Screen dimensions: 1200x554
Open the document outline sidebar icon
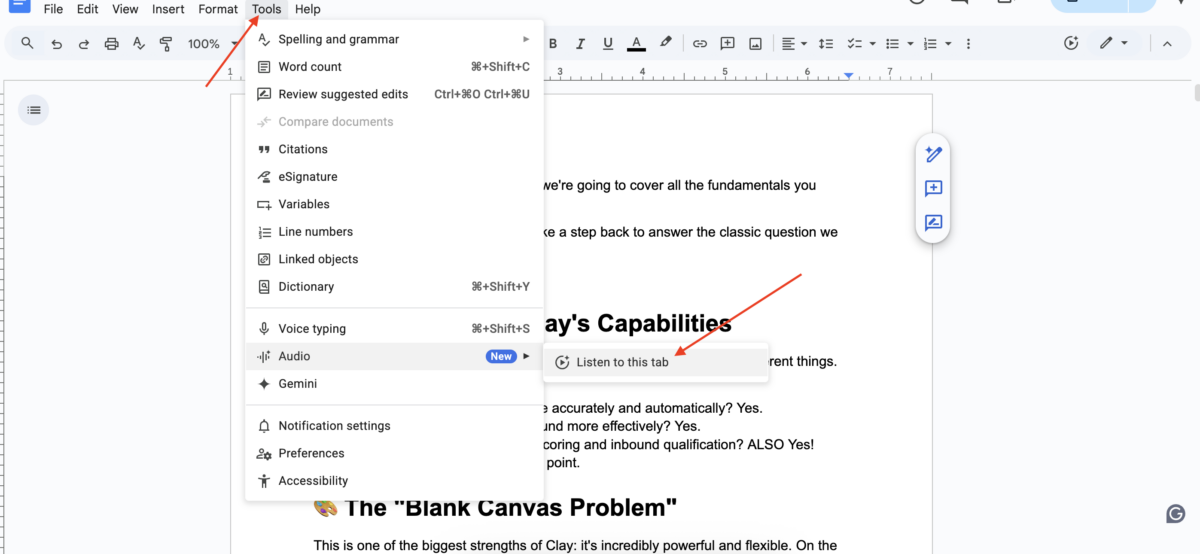click(x=34, y=110)
